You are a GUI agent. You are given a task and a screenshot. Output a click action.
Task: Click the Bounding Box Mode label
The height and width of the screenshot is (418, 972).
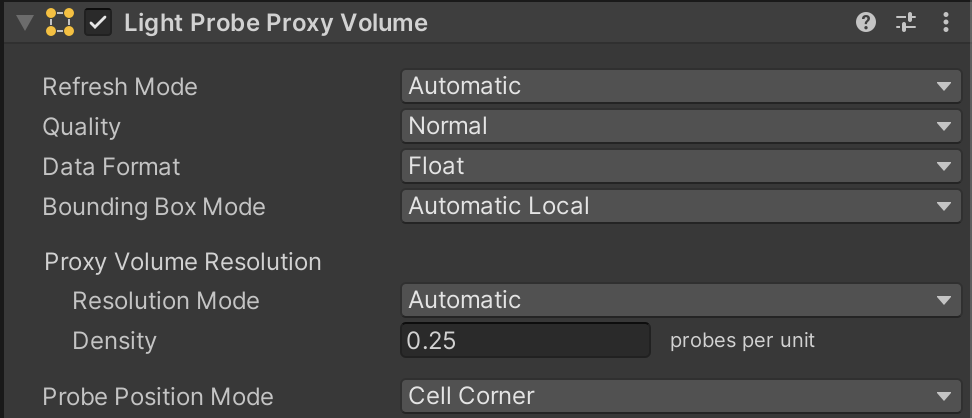[154, 207]
